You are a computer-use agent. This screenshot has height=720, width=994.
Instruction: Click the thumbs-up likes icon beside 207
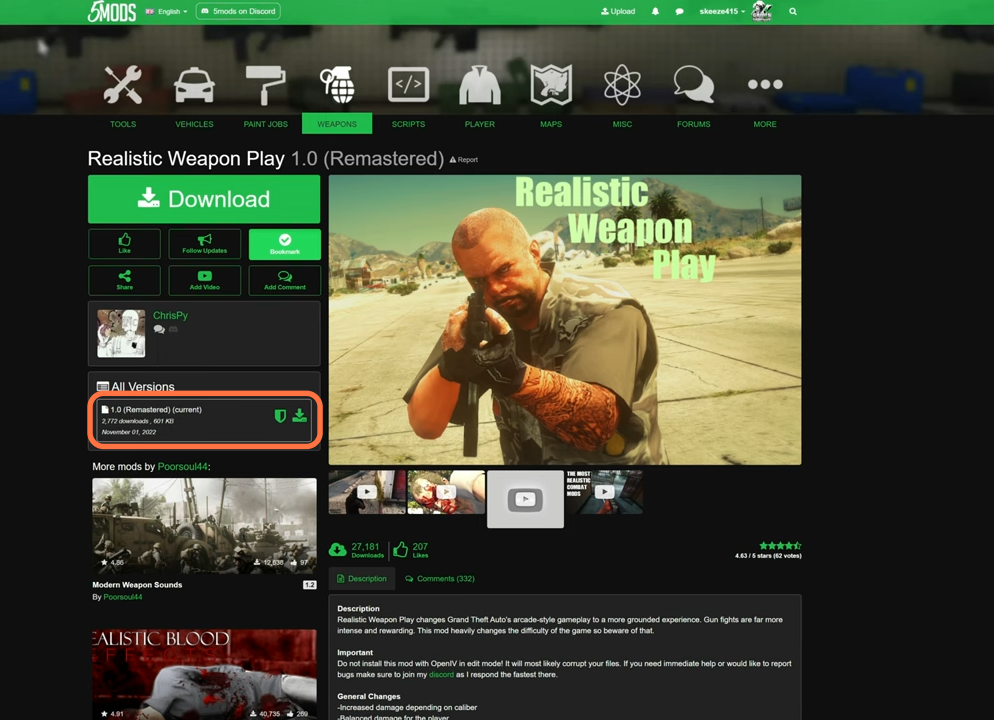click(401, 550)
